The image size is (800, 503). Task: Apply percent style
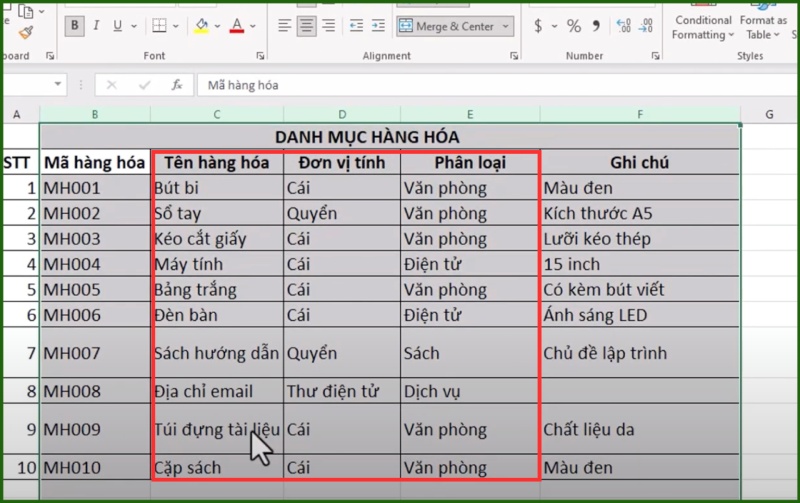click(x=574, y=26)
